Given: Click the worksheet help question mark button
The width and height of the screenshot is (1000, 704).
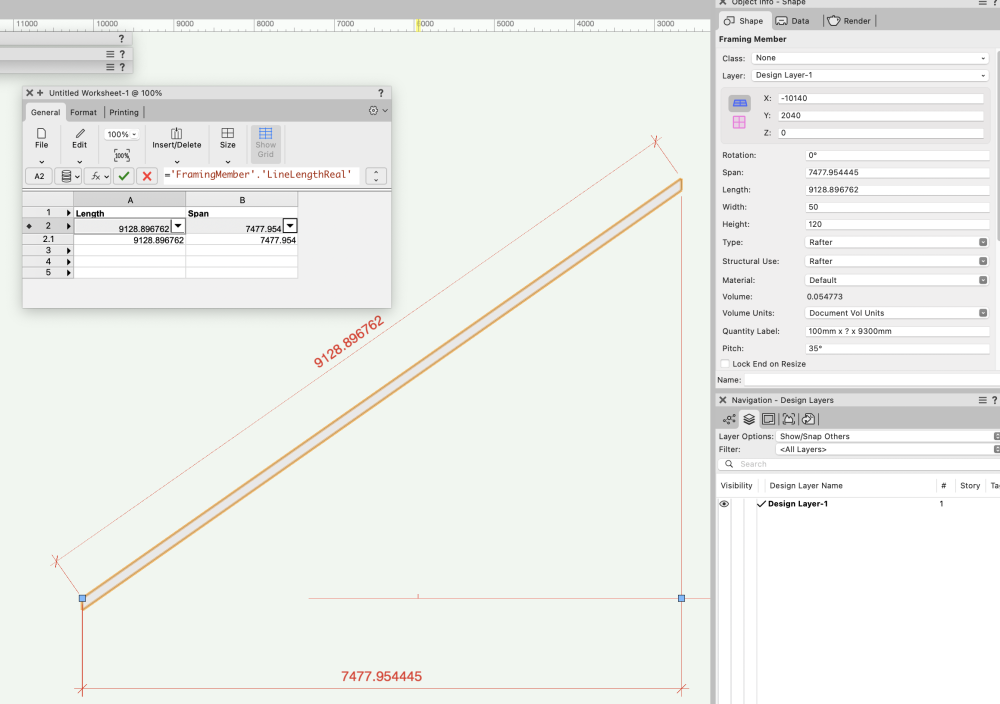Looking at the screenshot, I should [x=380, y=92].
